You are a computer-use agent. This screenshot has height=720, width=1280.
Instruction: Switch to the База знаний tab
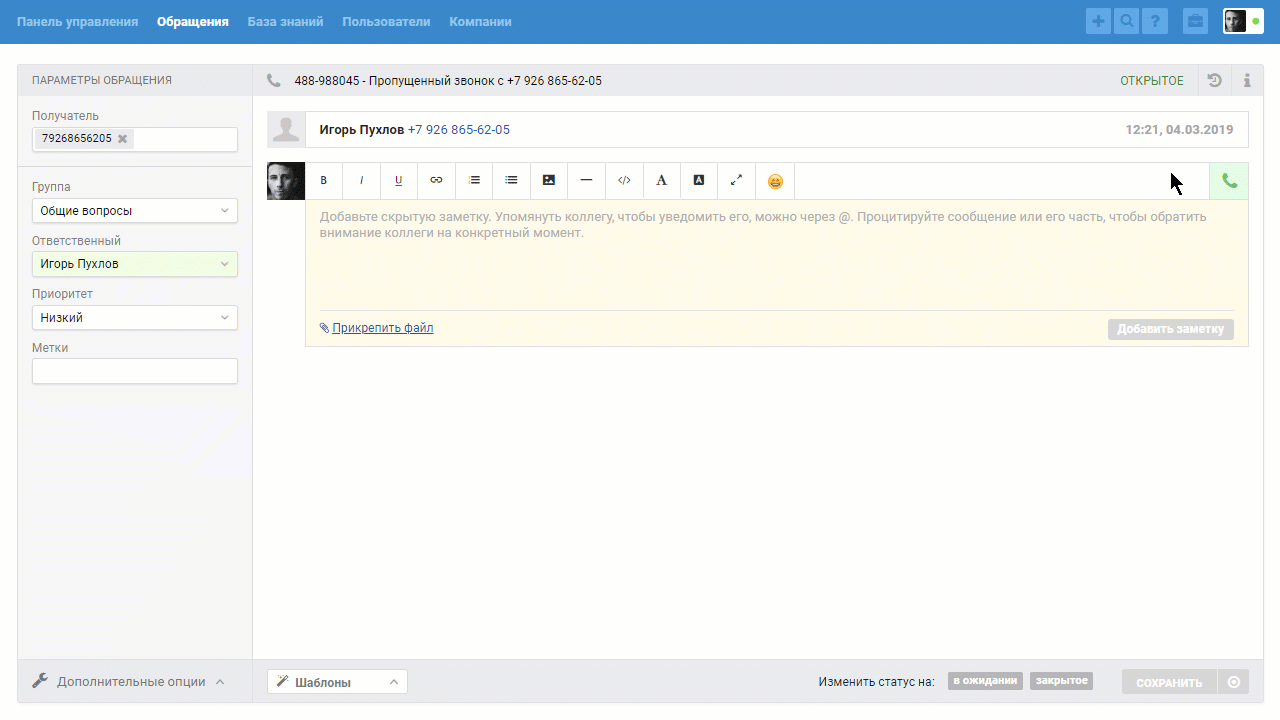coord(285,20)
